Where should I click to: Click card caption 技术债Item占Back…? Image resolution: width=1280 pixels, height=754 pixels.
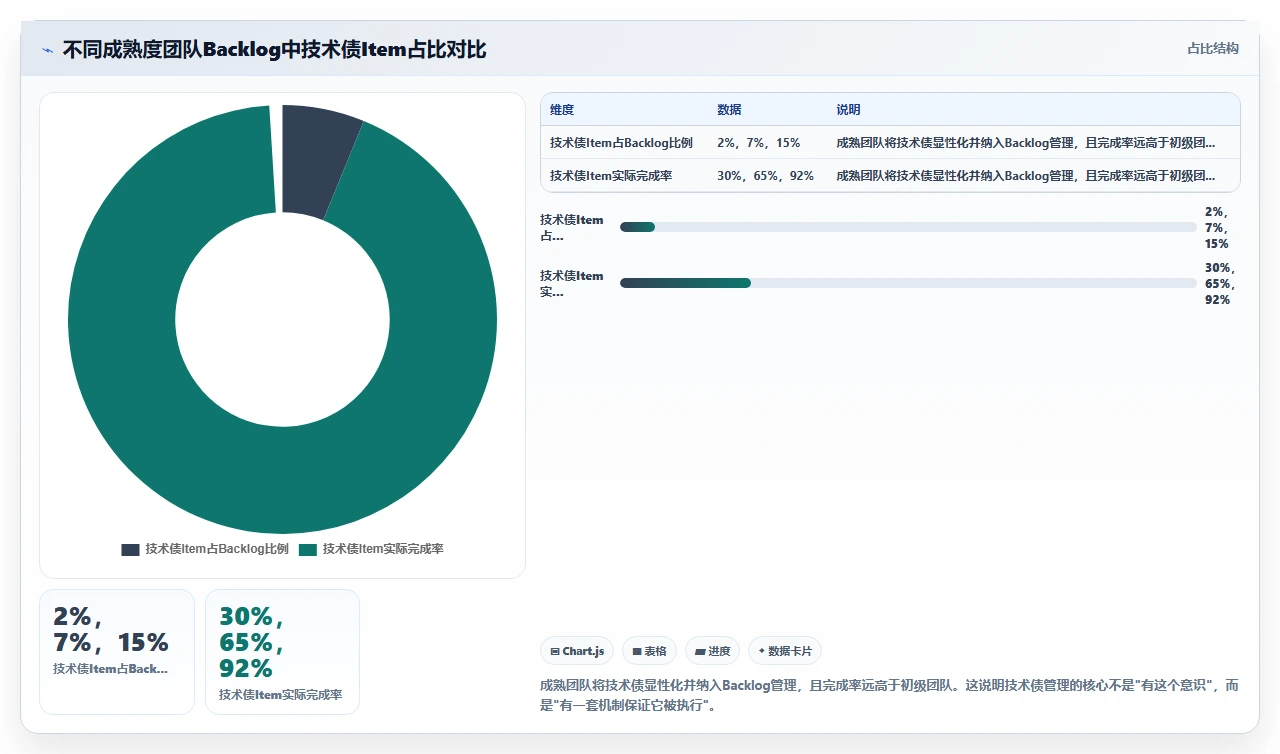click(x=110, y=669)
